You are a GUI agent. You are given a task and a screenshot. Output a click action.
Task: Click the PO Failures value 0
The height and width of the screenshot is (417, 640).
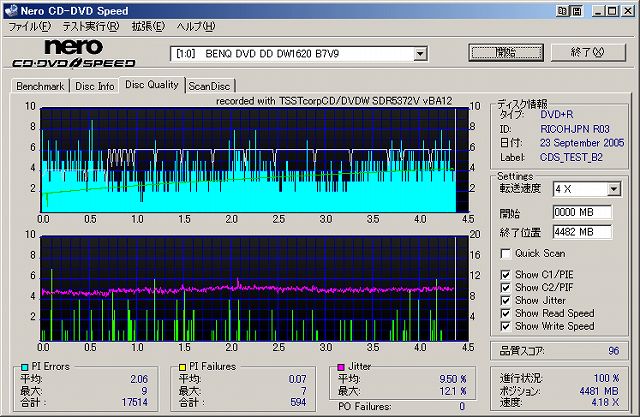[x=462, y=406]
